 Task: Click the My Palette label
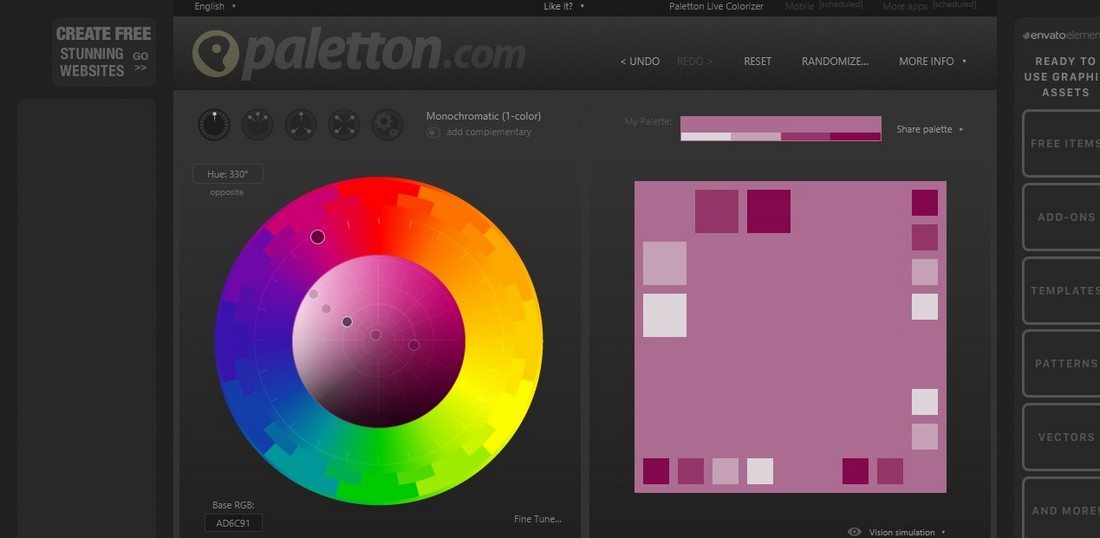(648, 122)
